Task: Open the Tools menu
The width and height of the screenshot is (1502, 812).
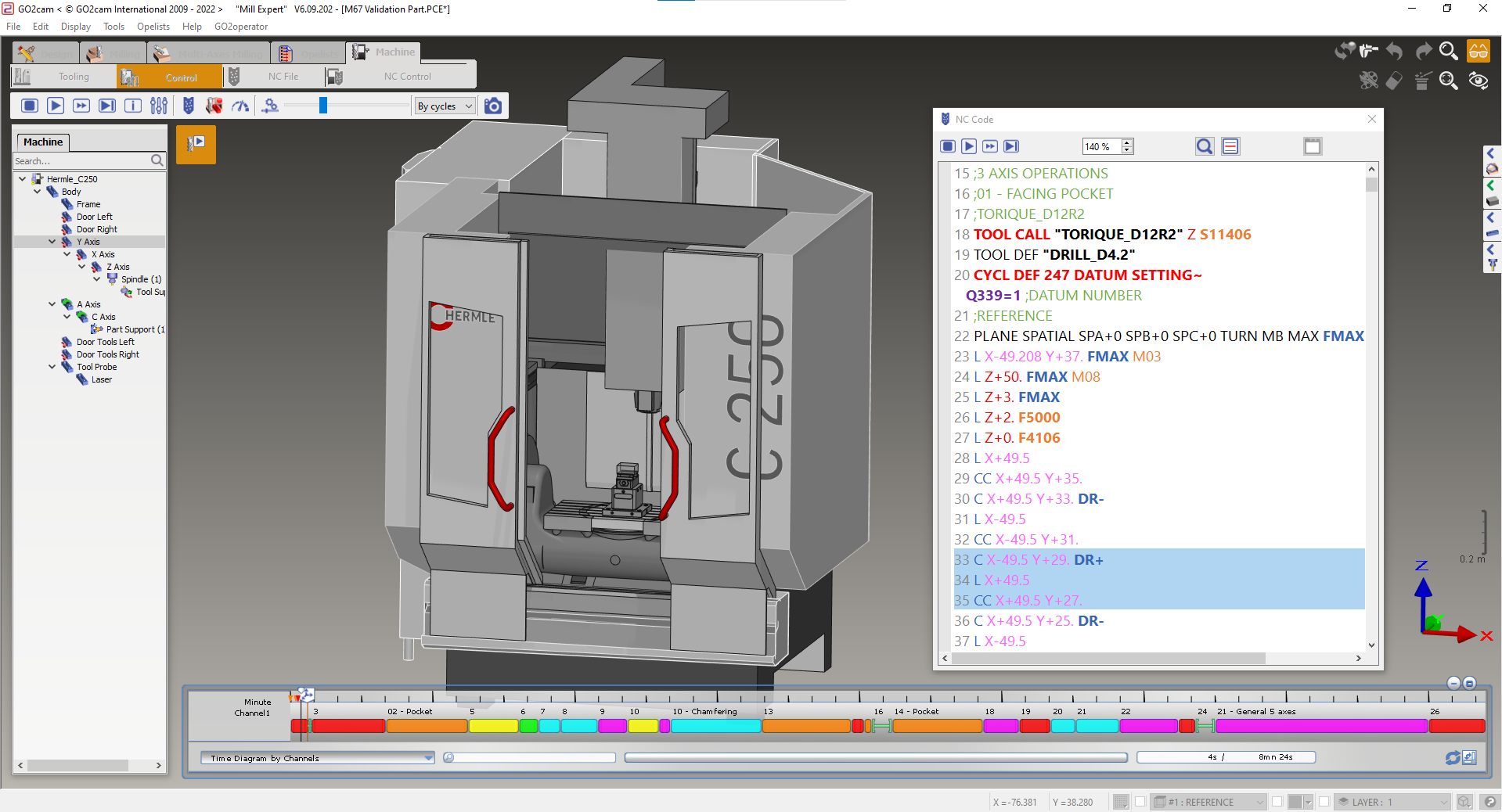Action: [x=113, y=27]
